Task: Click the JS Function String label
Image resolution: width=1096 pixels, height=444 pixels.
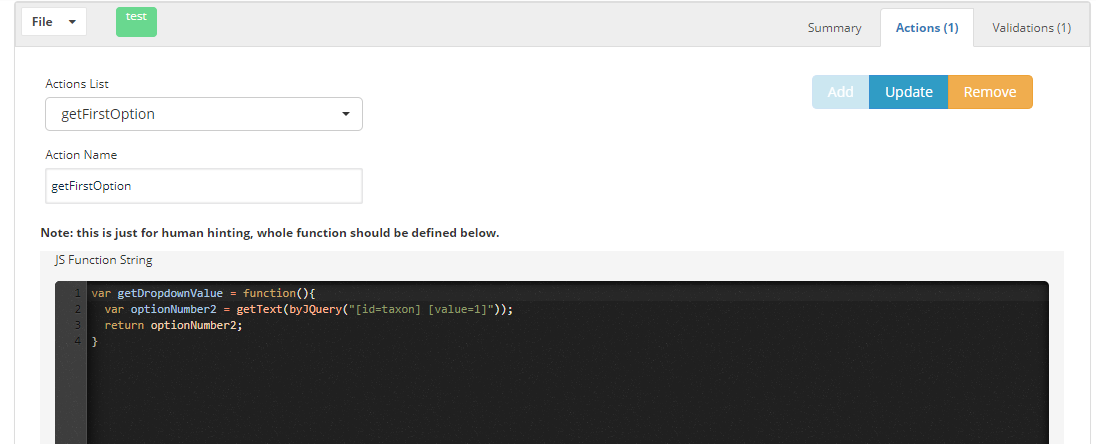Action: coord(103,260)
